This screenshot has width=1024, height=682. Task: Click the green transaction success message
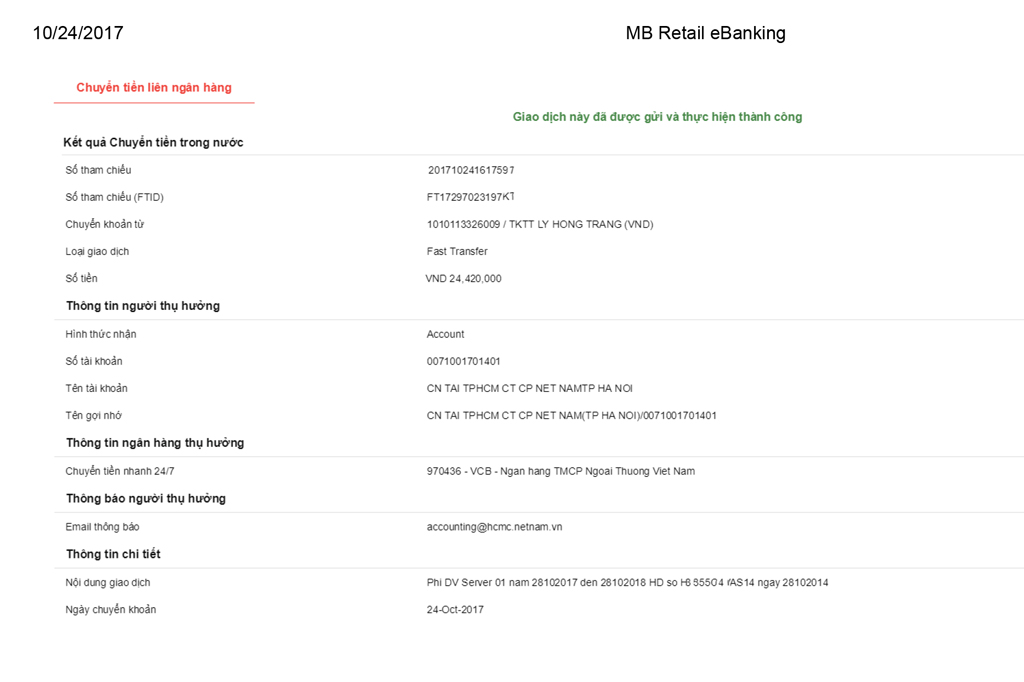pyautogui.click(x=657, y=117)
